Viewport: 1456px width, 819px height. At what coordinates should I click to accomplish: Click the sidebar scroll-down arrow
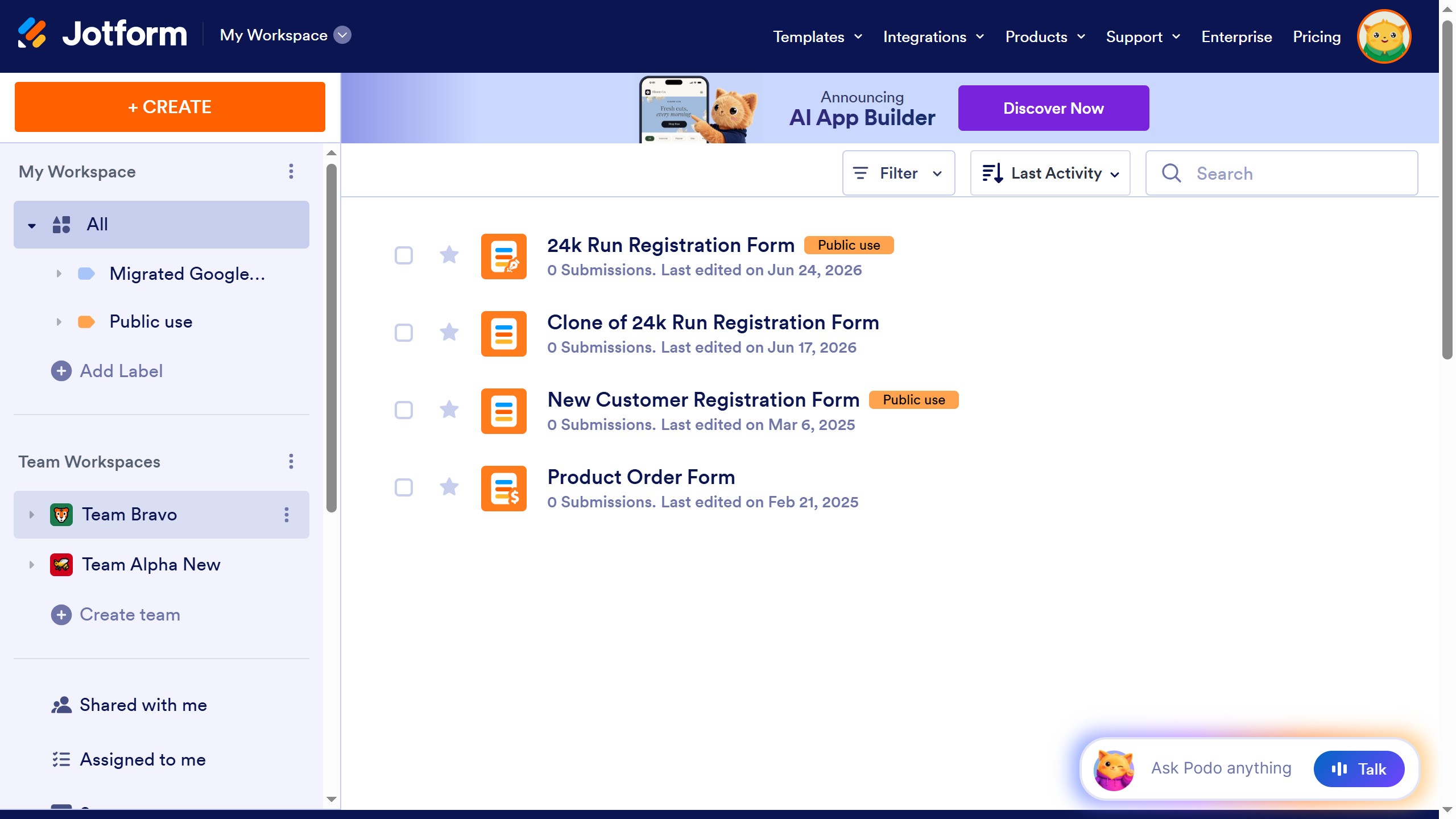(332, 800)
